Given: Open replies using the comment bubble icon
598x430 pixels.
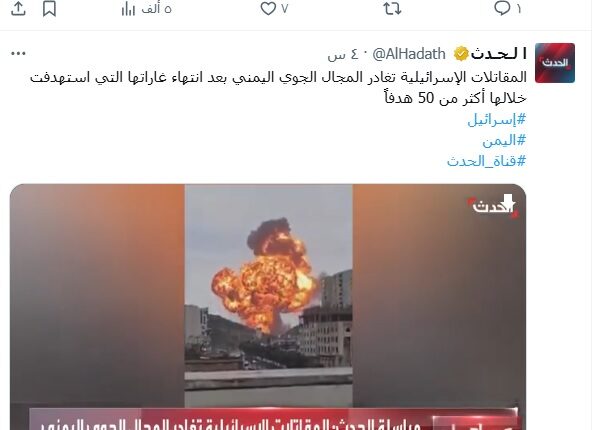Looking at the screenshot, I should pyautogui.click(x=507, y=8).
